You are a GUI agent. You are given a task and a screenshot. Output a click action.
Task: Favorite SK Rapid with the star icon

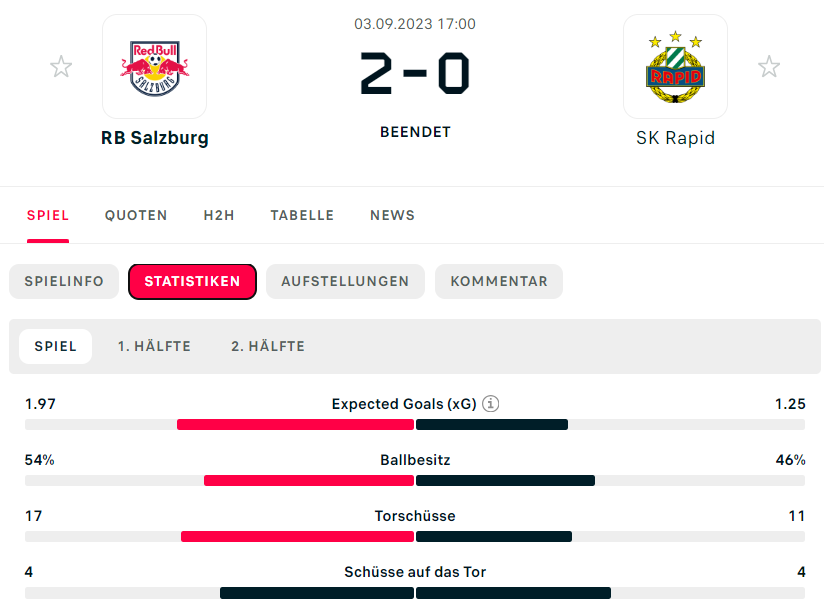769,67
